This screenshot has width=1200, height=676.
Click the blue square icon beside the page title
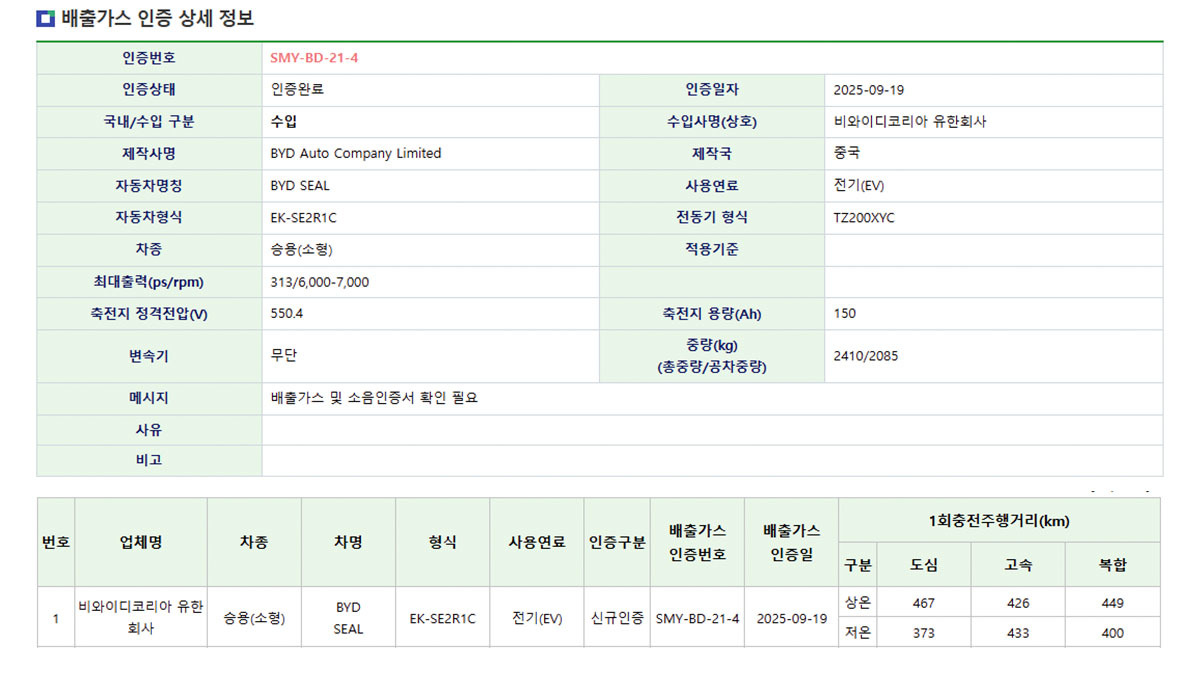pyautogui.click(x=46, y=18)
